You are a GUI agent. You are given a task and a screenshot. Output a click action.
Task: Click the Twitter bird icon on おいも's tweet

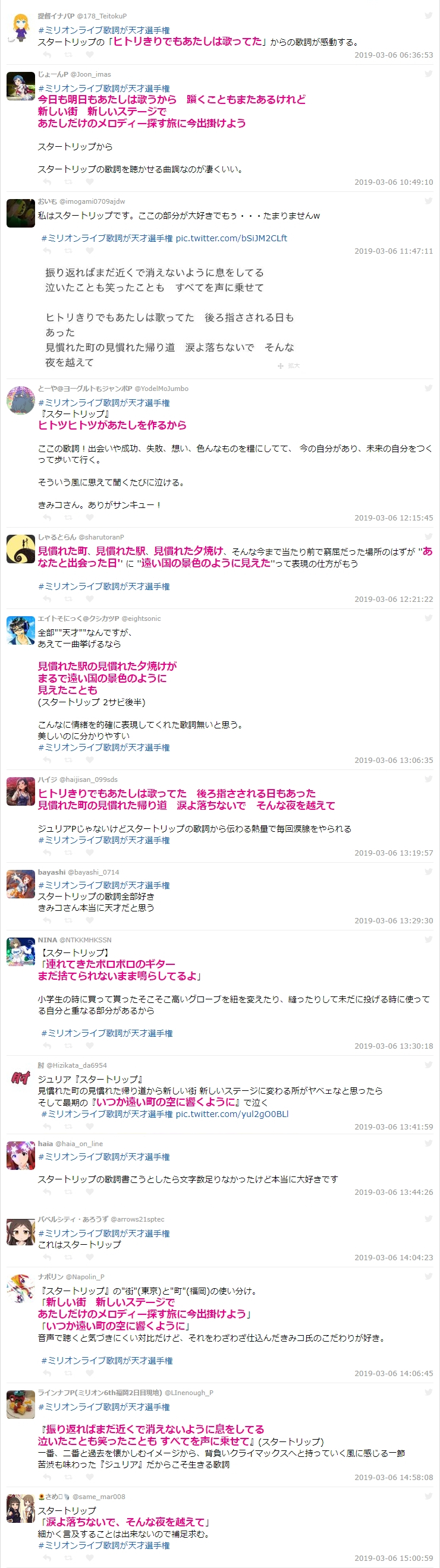tap(429, 201)
